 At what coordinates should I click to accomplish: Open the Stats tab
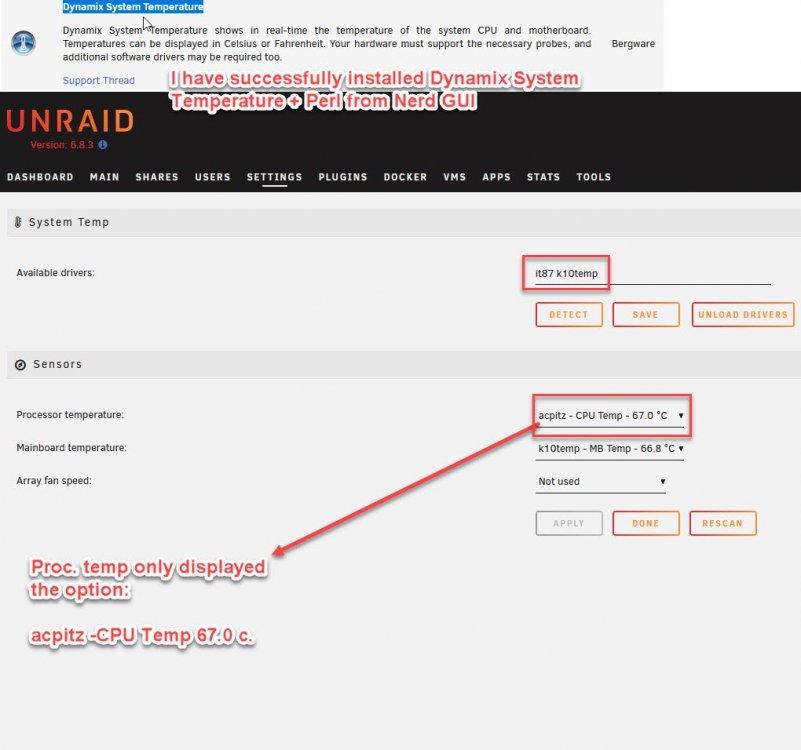click(544, 177)
